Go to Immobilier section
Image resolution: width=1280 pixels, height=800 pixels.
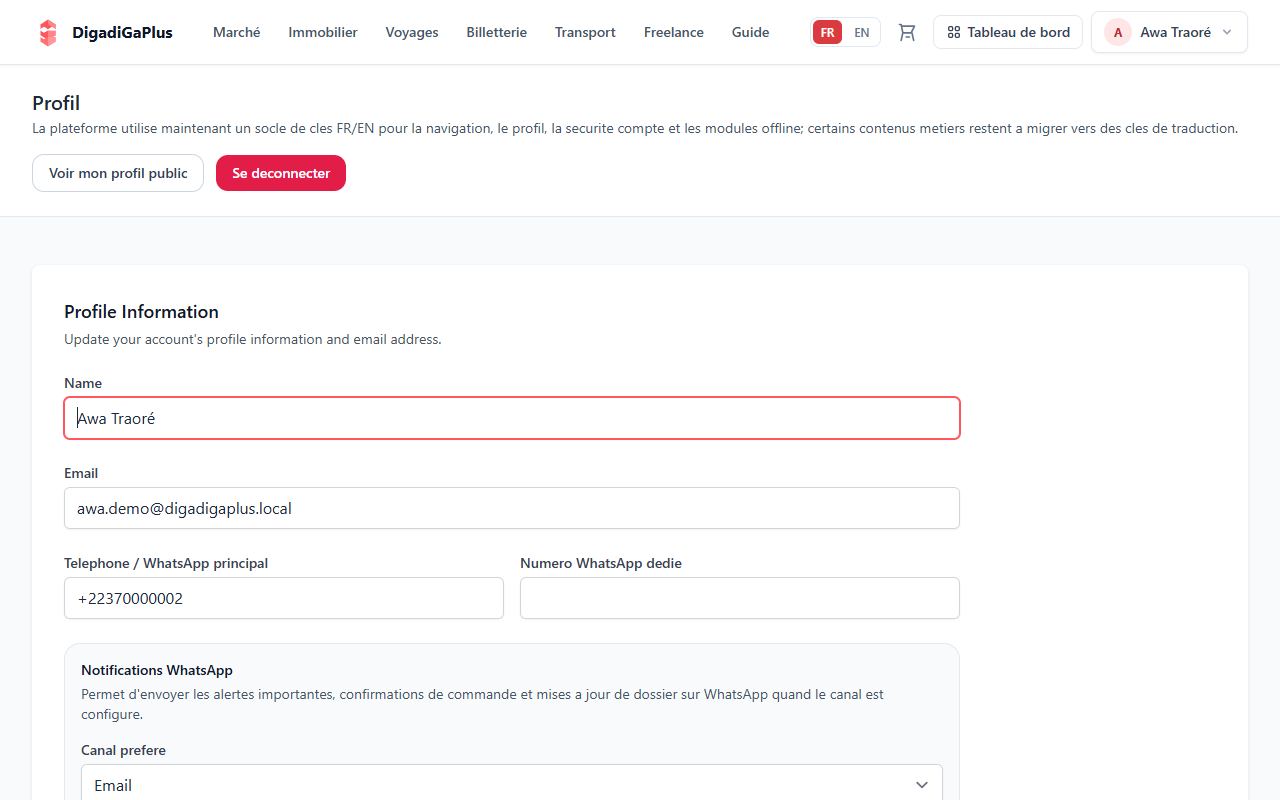pyautogui.click(x=323, y=32)
